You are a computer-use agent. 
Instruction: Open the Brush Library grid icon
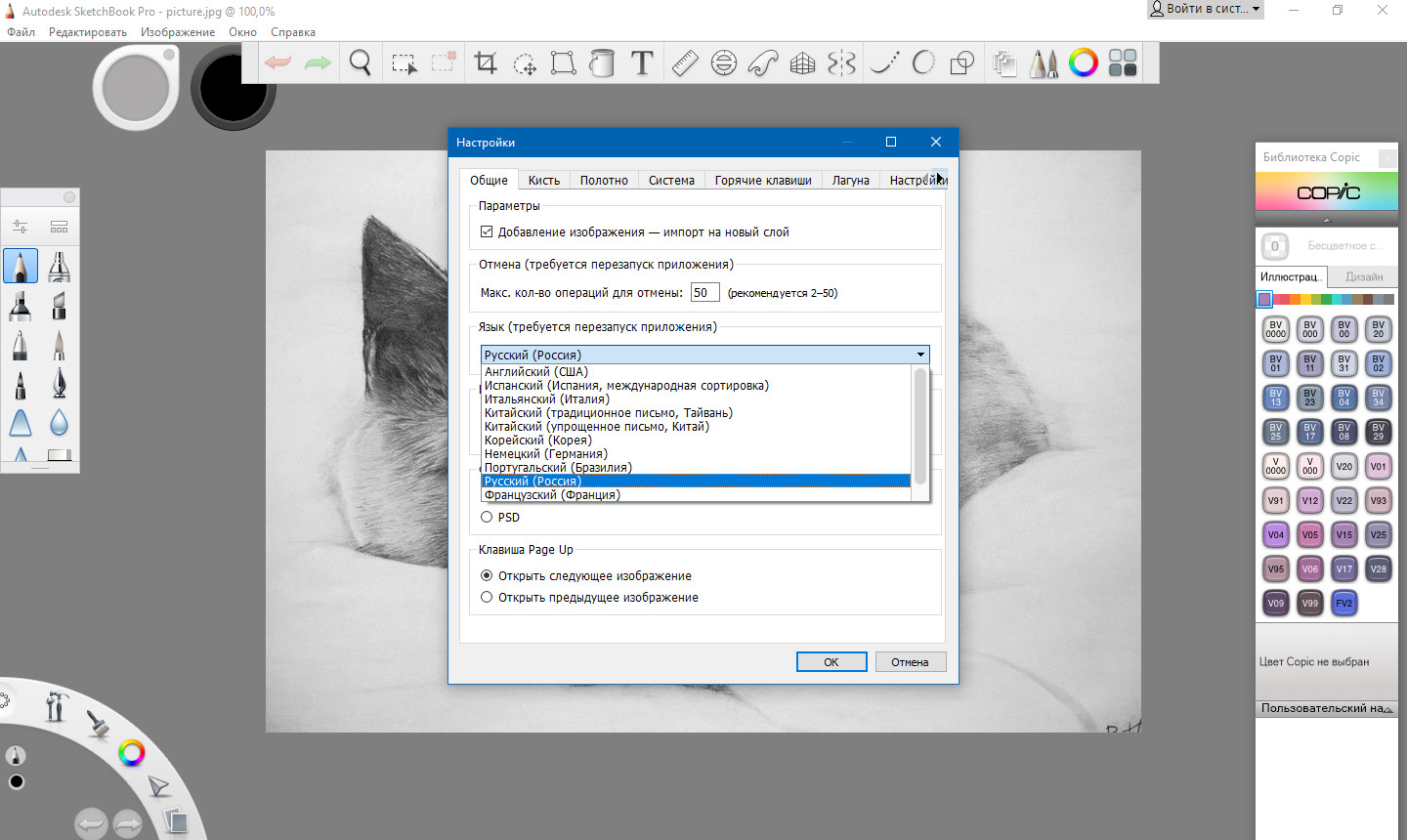60,227
